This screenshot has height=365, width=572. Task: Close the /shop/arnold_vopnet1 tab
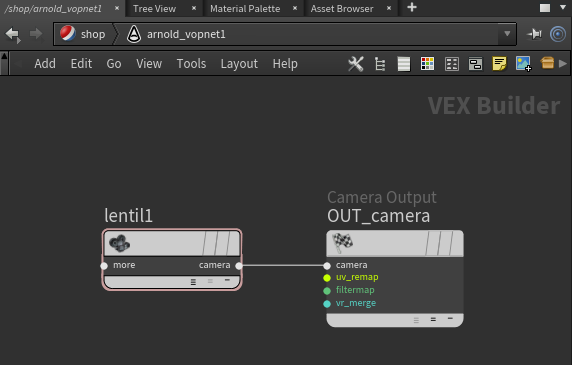coord(117,8)
